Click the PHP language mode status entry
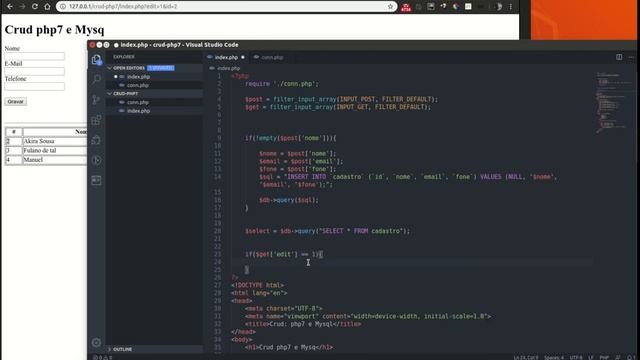Viewport: 640px width, 360px height. coord(604,358)
